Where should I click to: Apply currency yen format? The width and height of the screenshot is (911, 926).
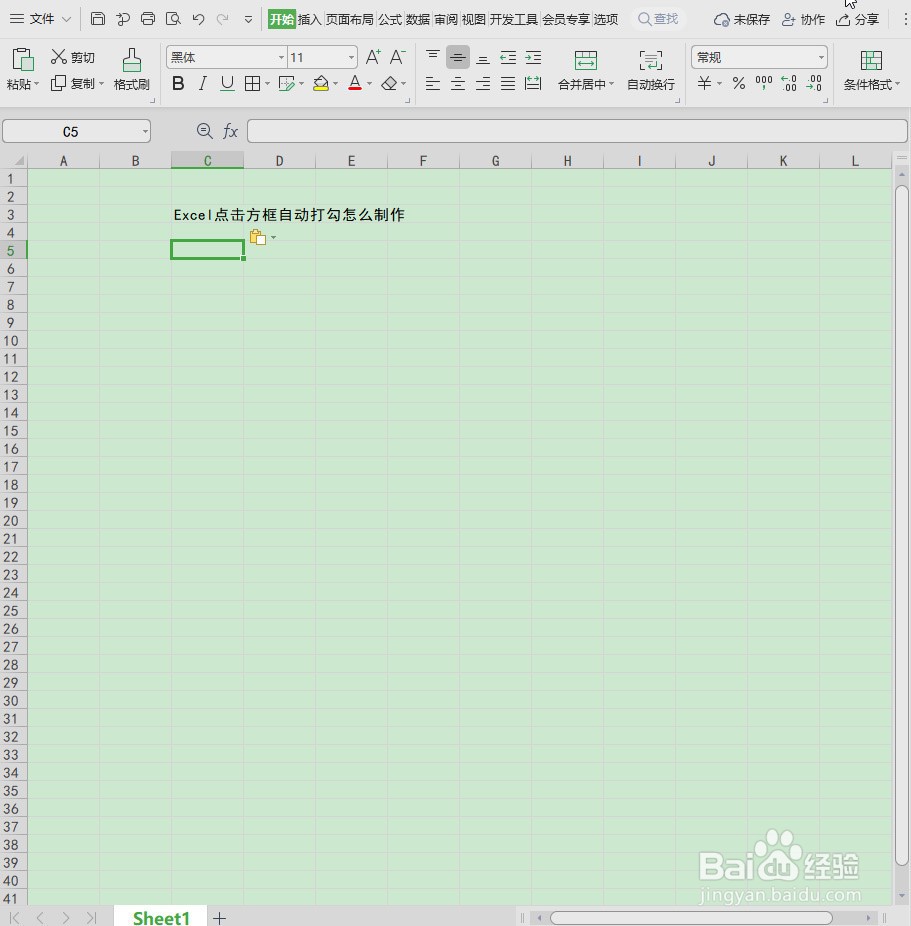coord(704,83)
